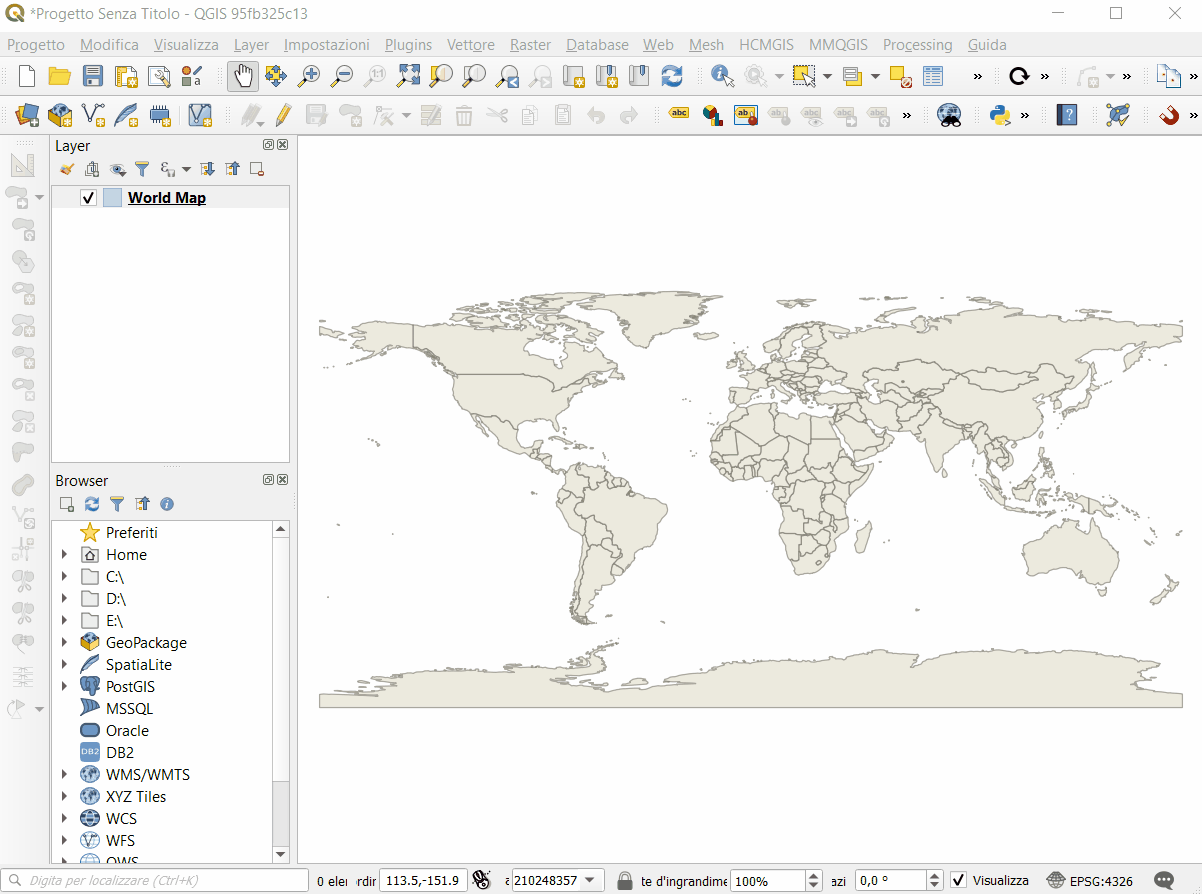Viewport: 1202px width, 894px height.
Task: Click the EPSG:4326 CRS button
Action: tap(1090, 880)
